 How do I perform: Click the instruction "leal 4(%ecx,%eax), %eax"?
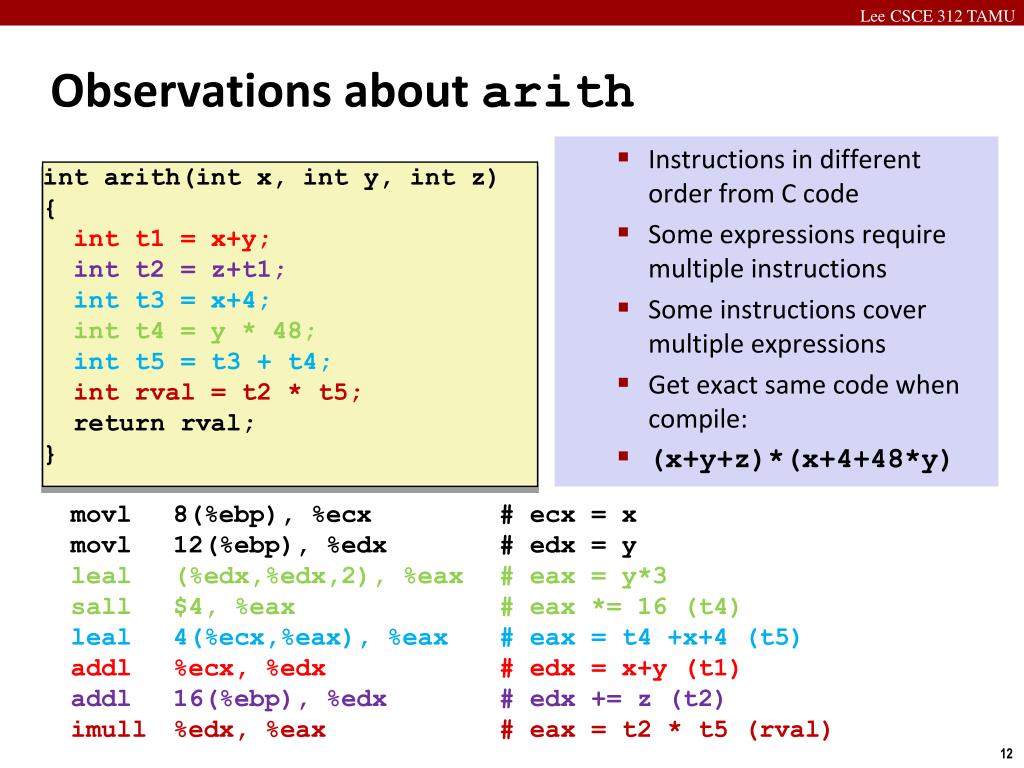pos(259,637)
